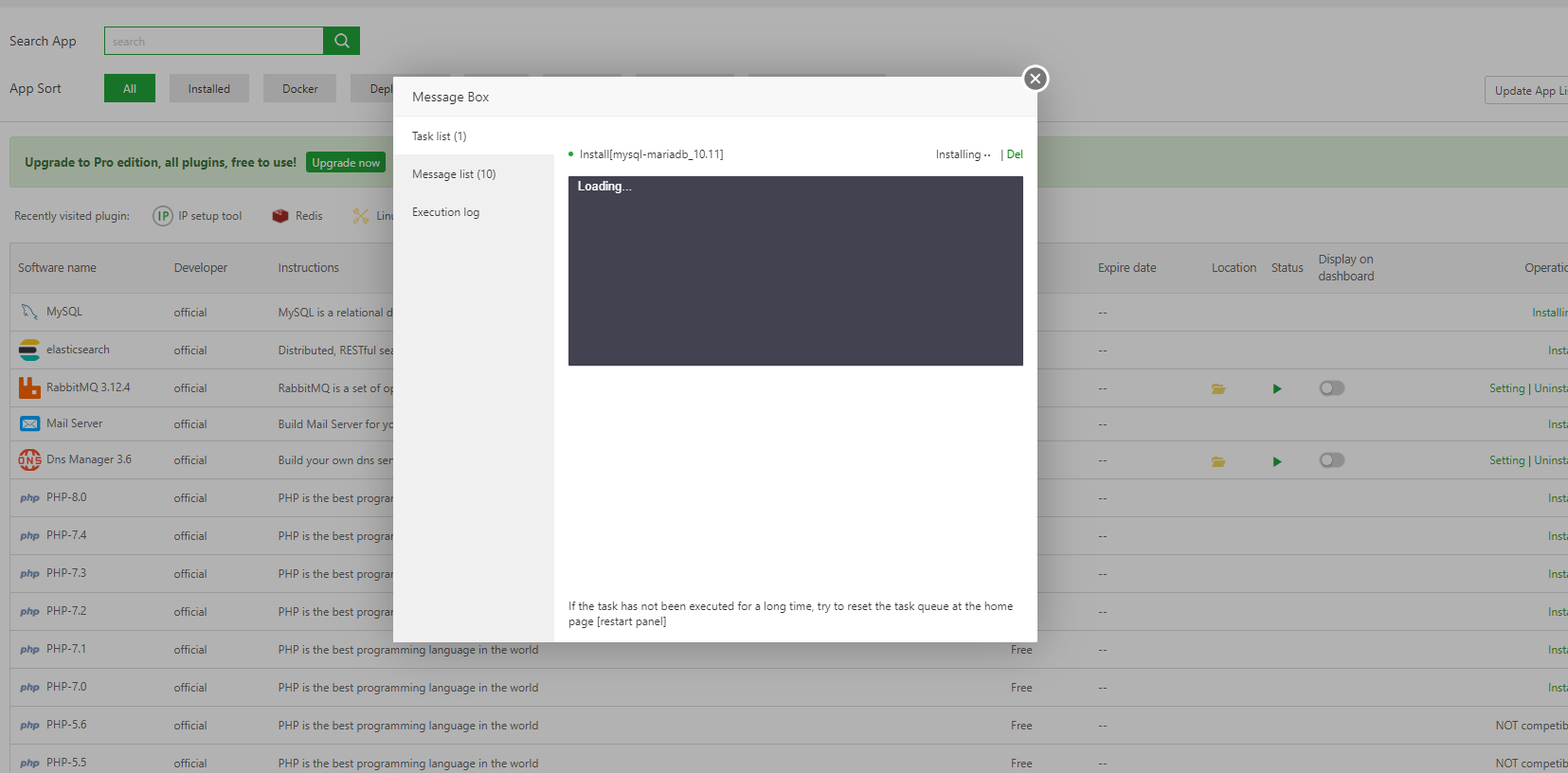1568x773 pixels.
Task: Click the PHP-7.0 logo icon
Action: tap(30, 688)
